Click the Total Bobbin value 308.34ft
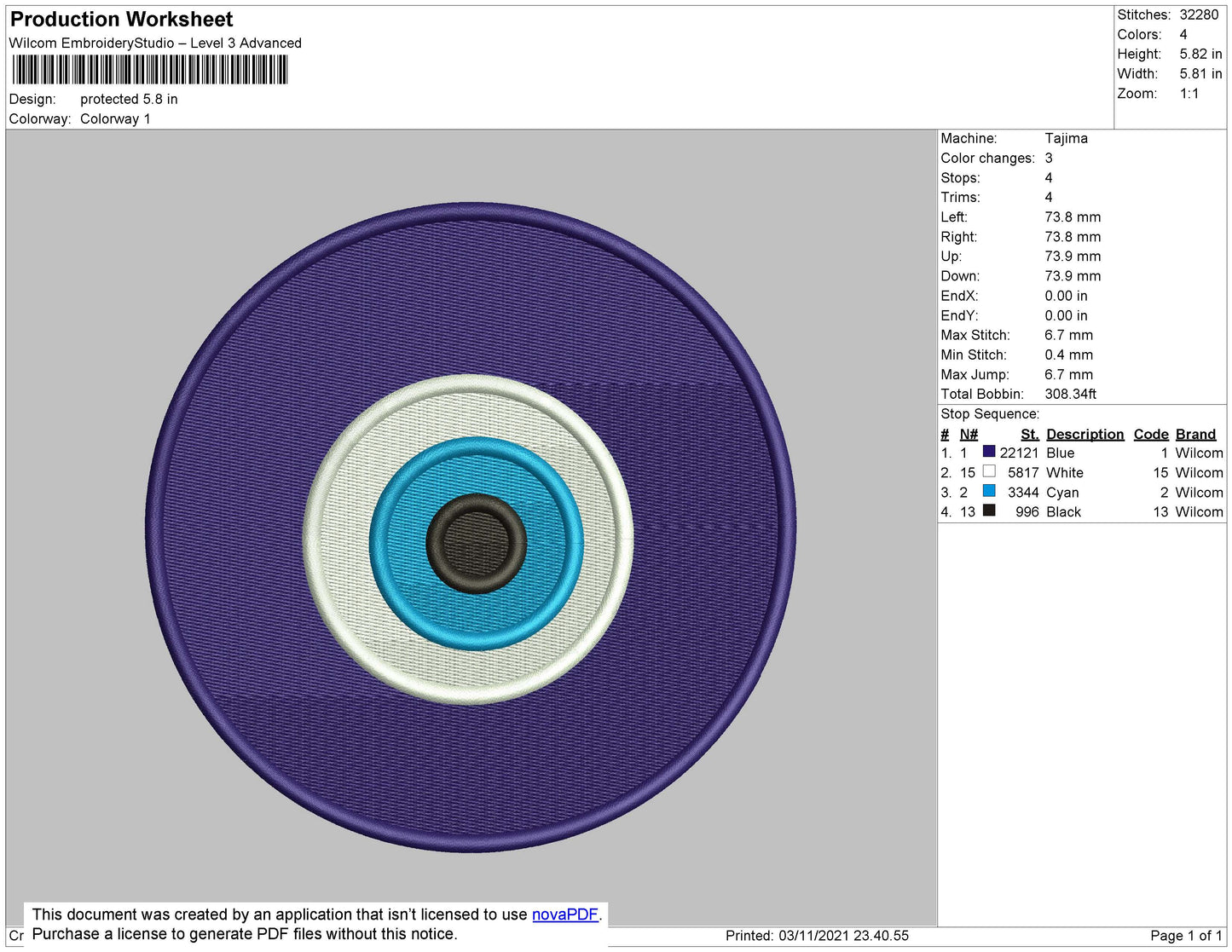 click(1070, 394)
